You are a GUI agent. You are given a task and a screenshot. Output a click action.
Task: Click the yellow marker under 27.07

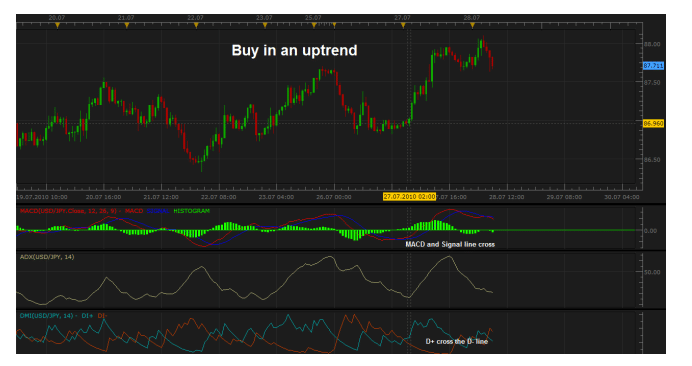point(403,26)
